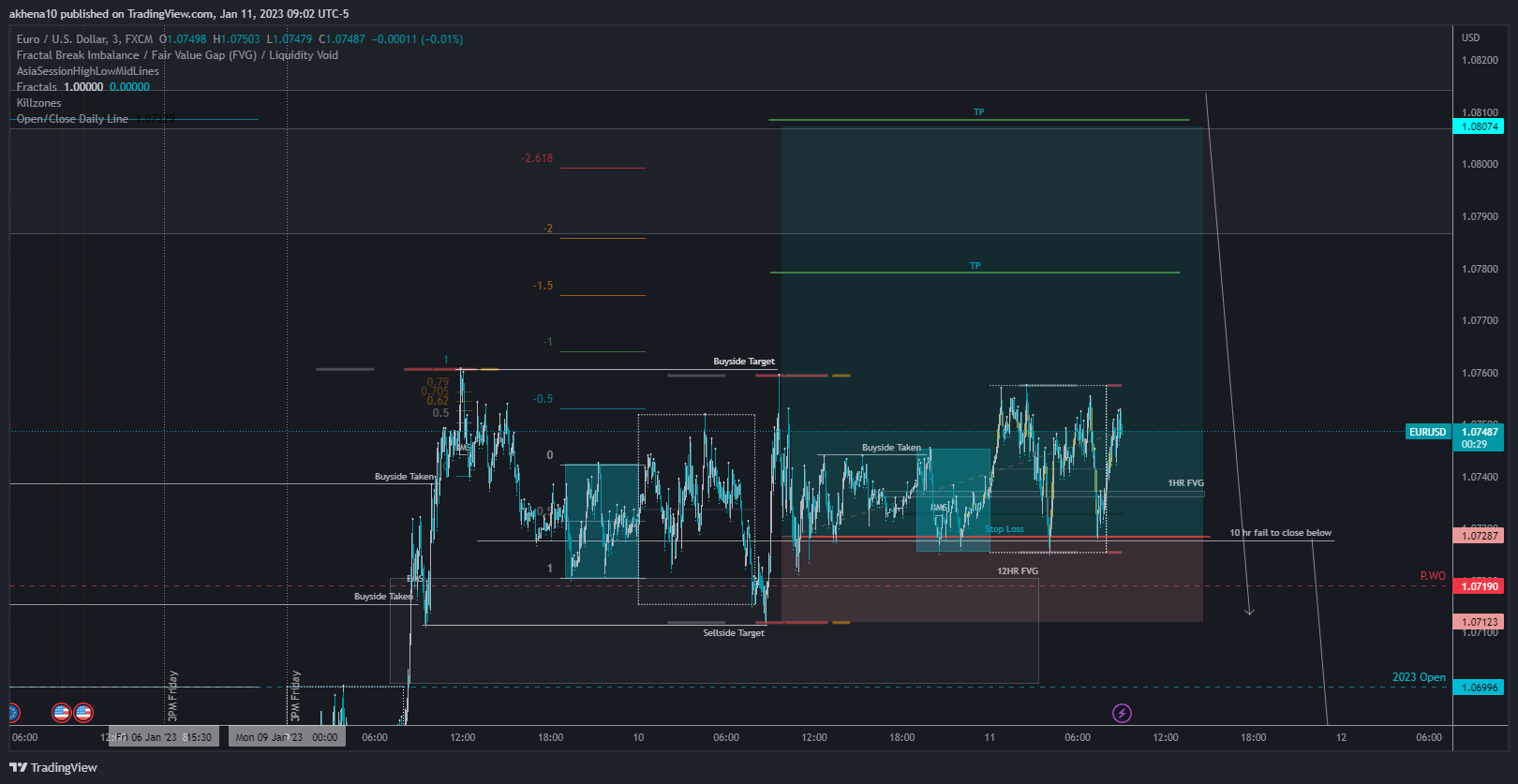The image size is (1518, 784).
Task: Click the 1.08074 cyan price label
Action: 1479,126
